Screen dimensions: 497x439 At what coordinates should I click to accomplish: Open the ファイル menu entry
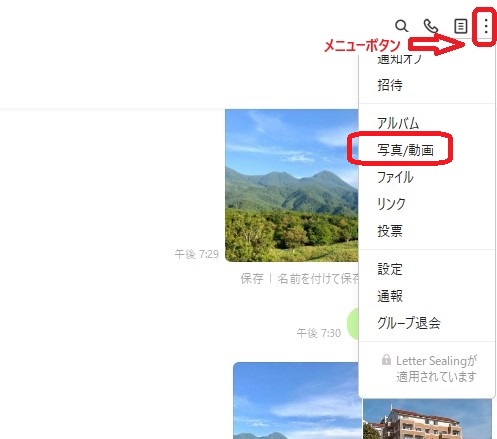pos(395,177)
